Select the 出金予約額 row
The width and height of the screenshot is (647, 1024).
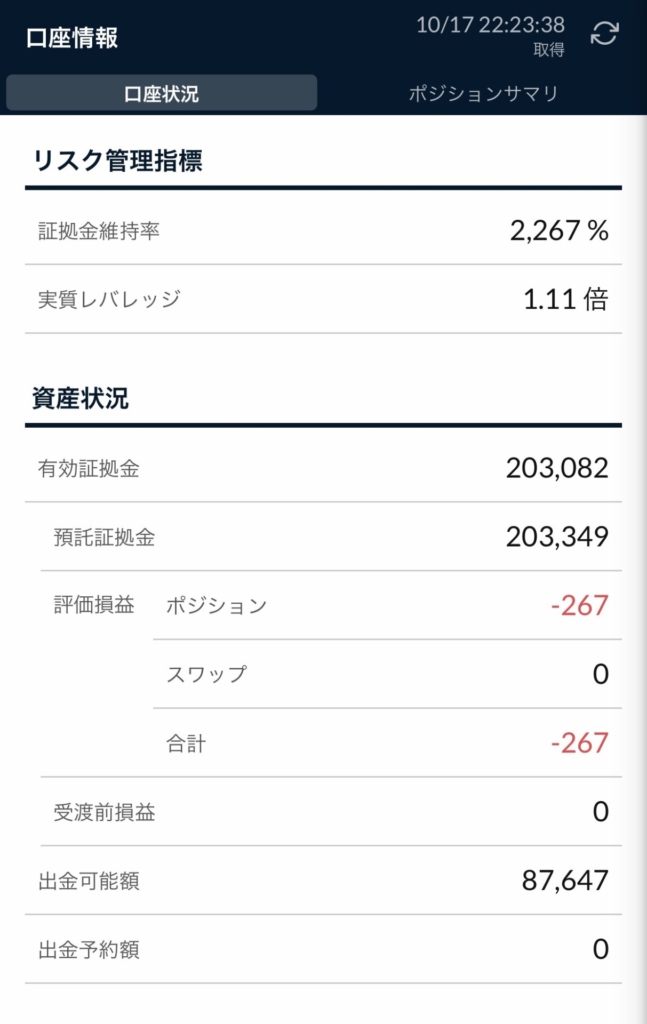[x=323, y=949]
